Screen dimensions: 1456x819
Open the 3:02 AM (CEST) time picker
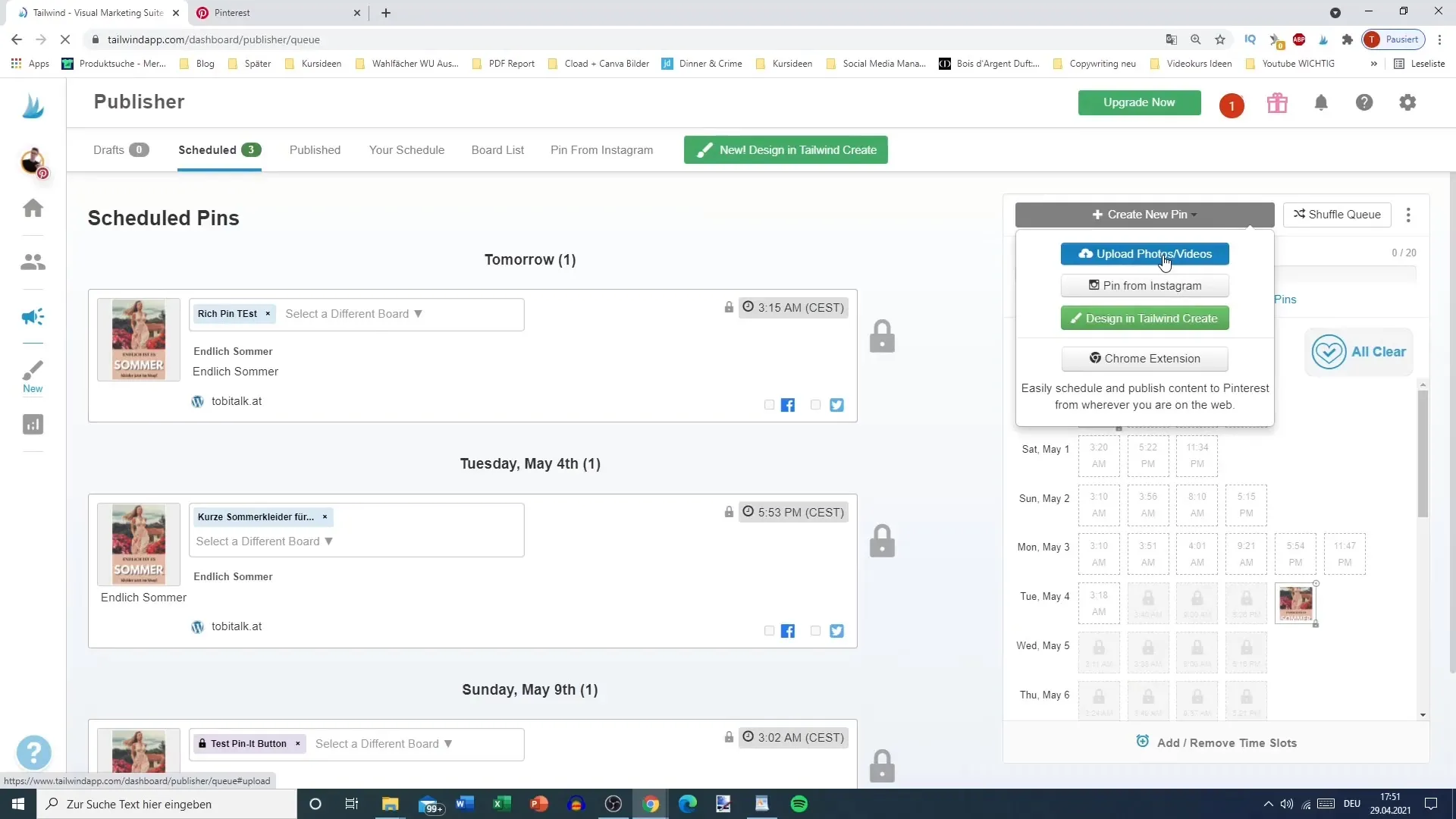(x=792, y=737)
